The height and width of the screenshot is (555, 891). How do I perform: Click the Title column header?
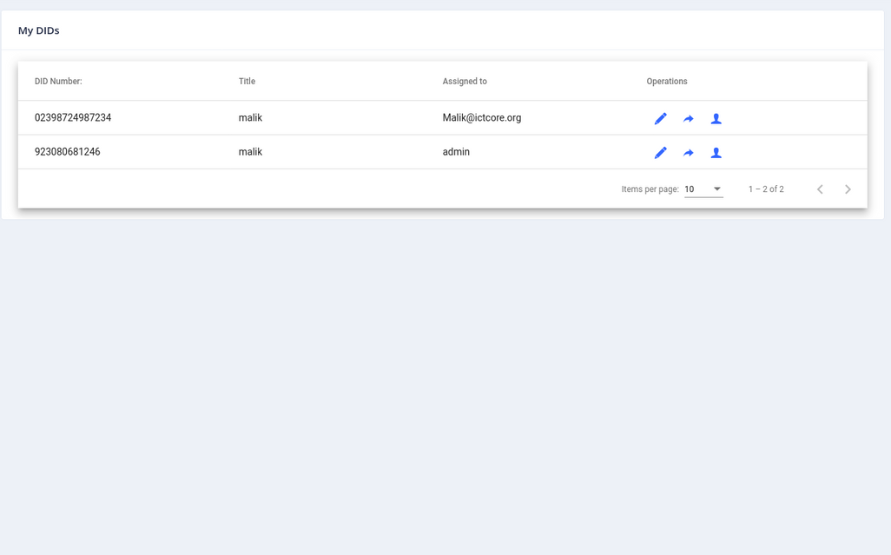(247, 81)
